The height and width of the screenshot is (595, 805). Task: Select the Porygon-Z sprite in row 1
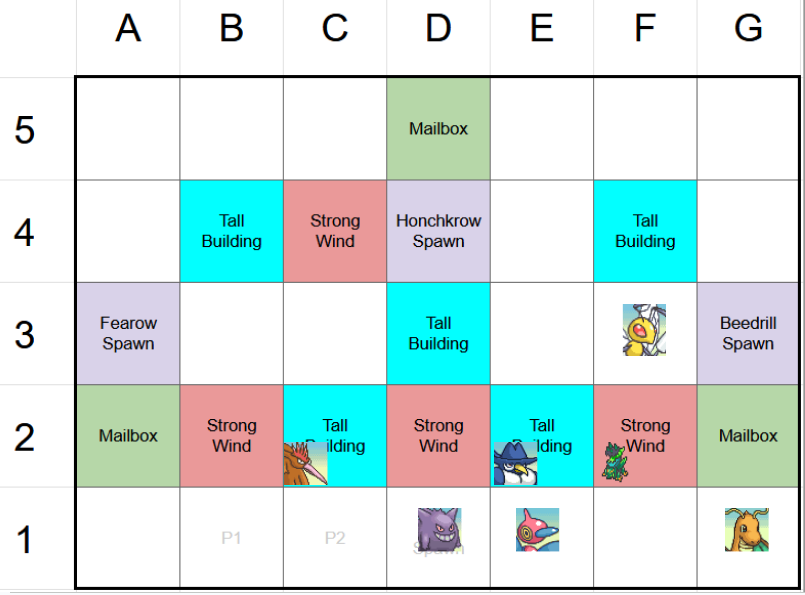coord(537,529)
